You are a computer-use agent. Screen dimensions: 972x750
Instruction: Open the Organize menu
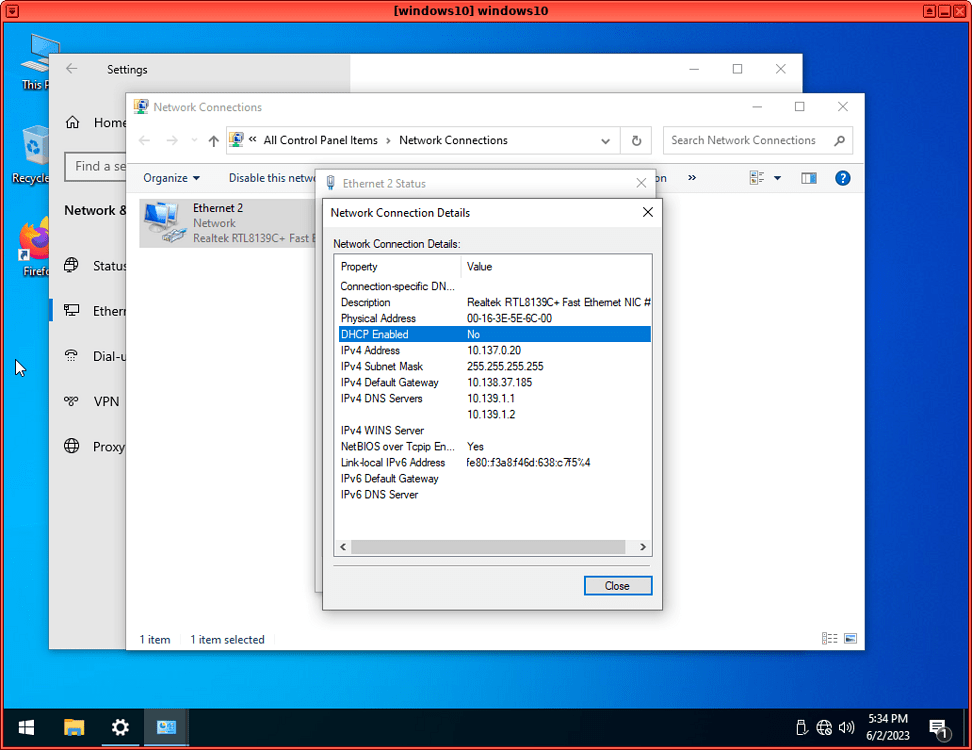171,178
